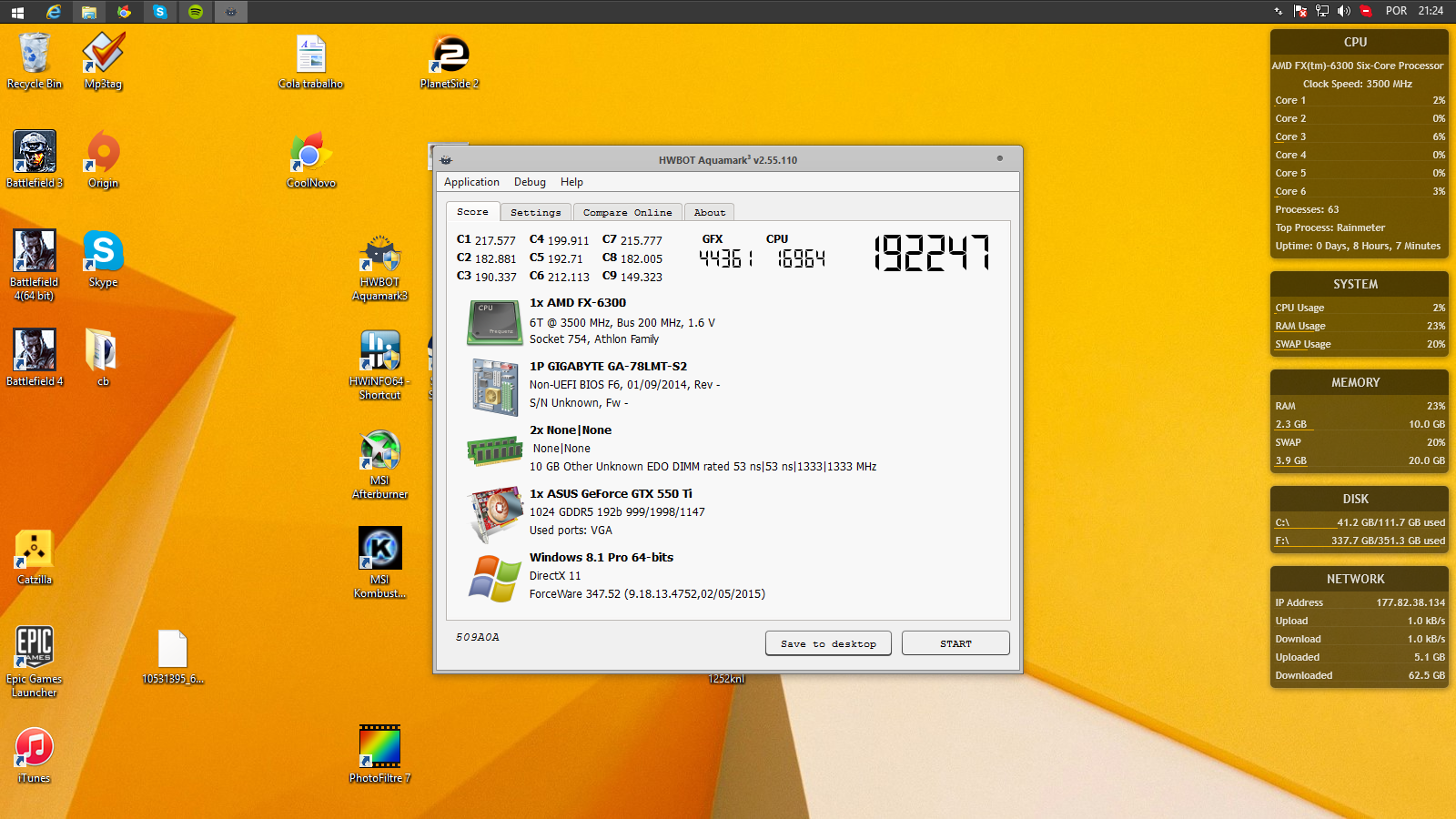Click the Core 1 usage row in Rainmeter
The height and width of the screenshot is (819, 1456).
[1360, 100]
